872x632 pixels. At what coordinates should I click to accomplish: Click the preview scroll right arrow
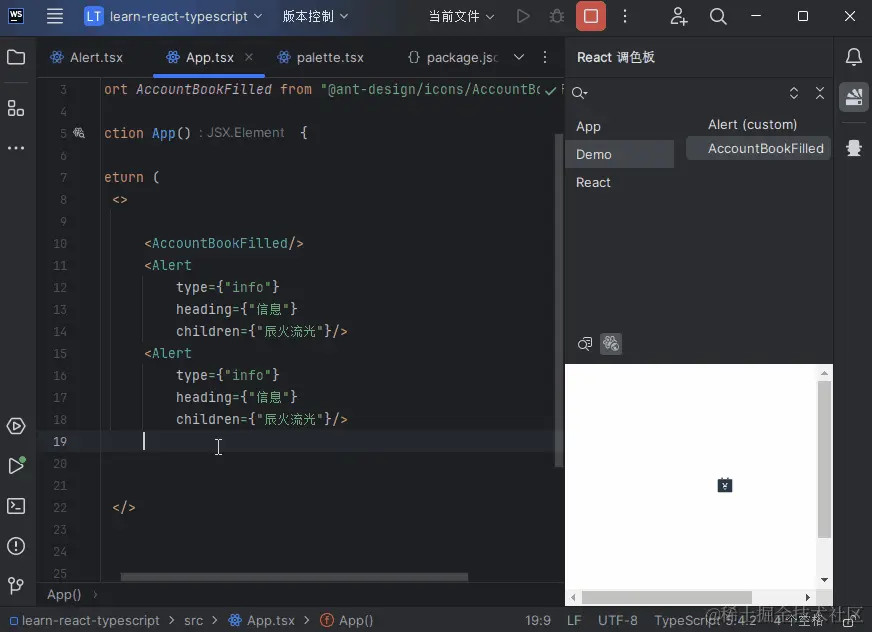[x=807, y=598]
